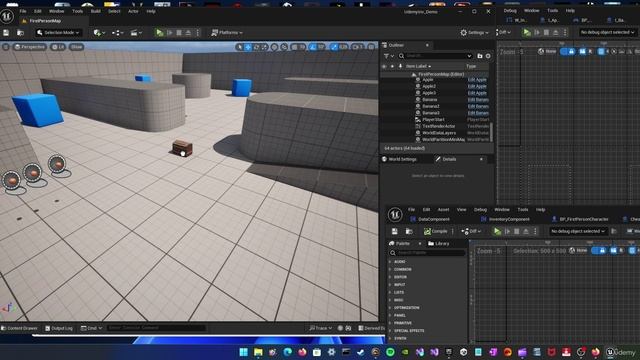Select the Apple2 actor in the Outliner

click(429, 87)
